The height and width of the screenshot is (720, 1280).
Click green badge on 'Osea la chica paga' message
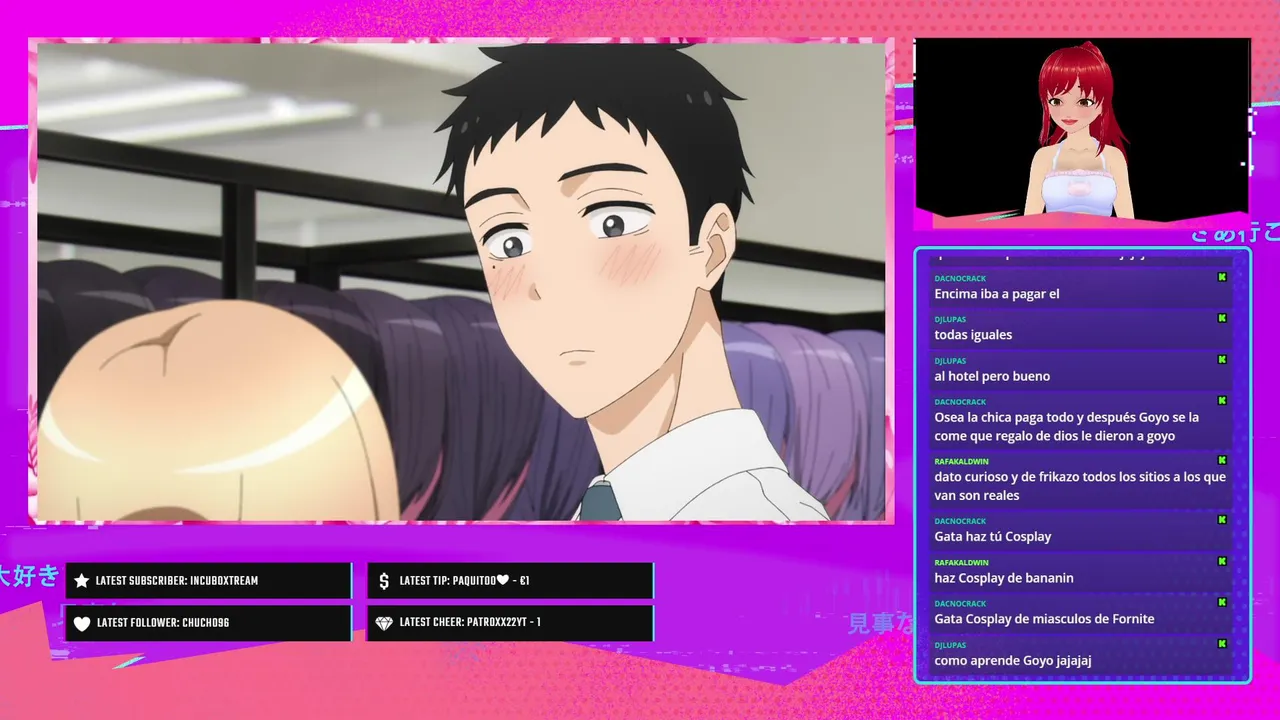click(1222, 401)
